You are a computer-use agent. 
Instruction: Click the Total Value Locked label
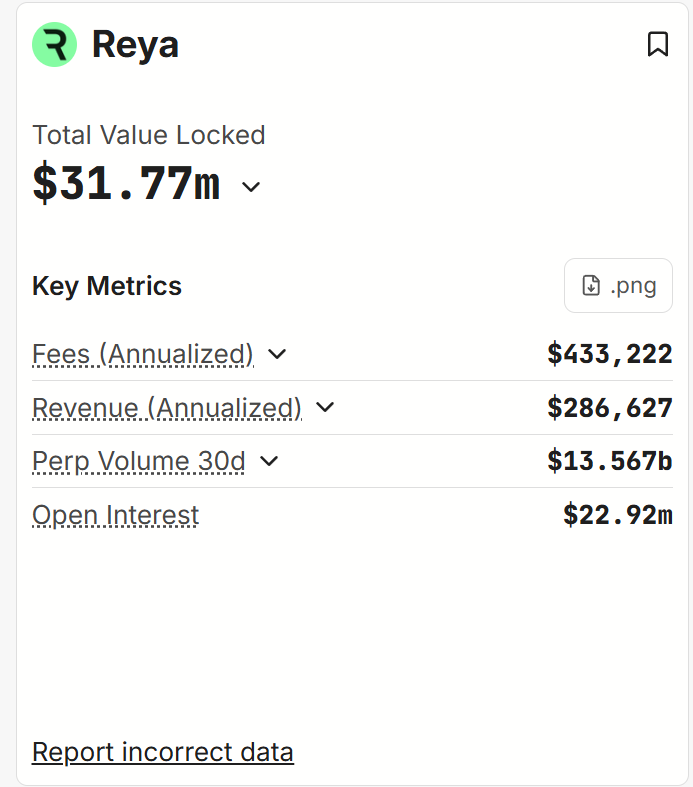[148, 135]
